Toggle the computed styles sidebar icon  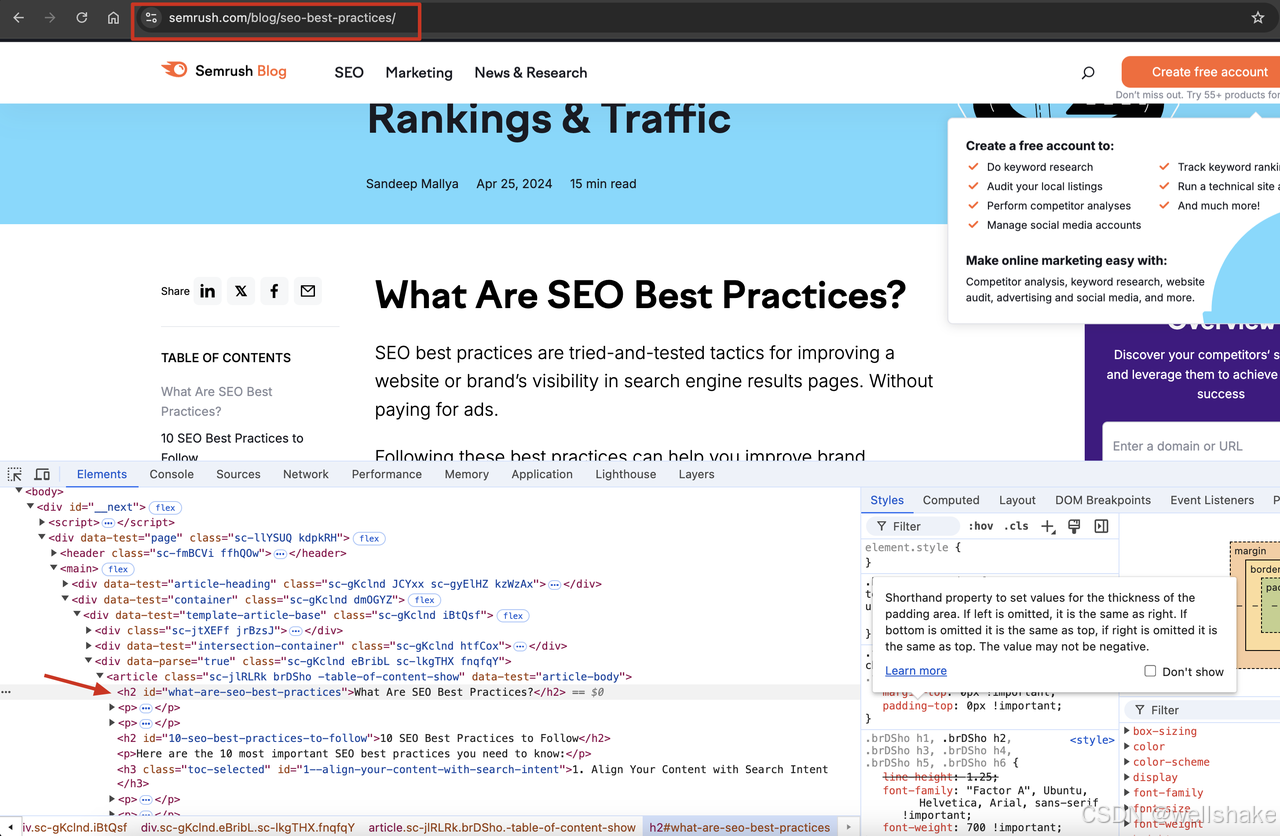tap(1101, 526)
